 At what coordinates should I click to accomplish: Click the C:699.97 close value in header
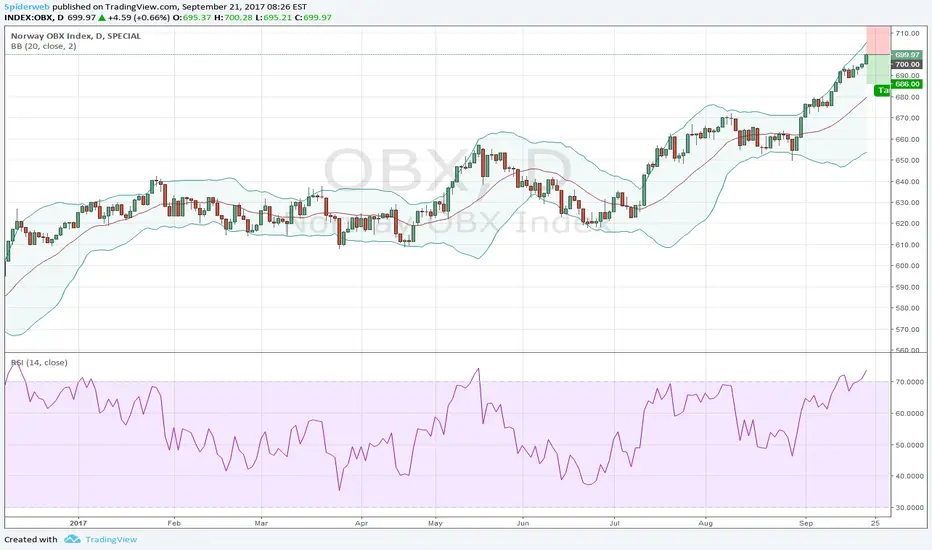(x=313, y=18)
